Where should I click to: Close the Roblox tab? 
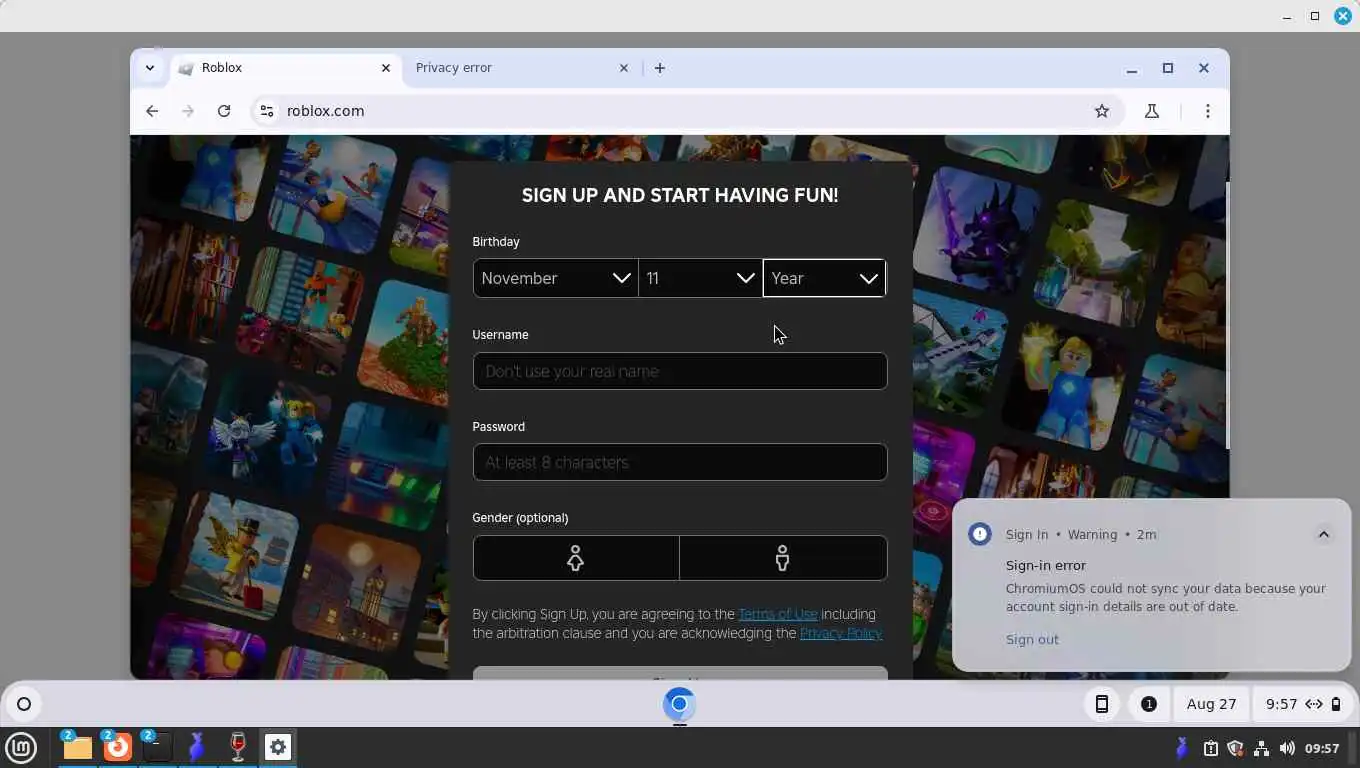point(386,68)
